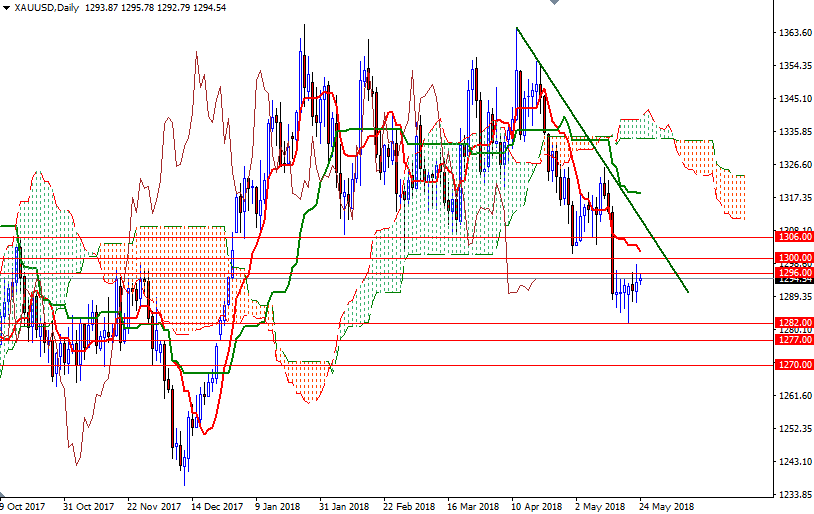Image resolution: width=814 pixels, height=514 pixels.
Task: Click the 1363.60 value on price axis
Action: pos(794,33)
